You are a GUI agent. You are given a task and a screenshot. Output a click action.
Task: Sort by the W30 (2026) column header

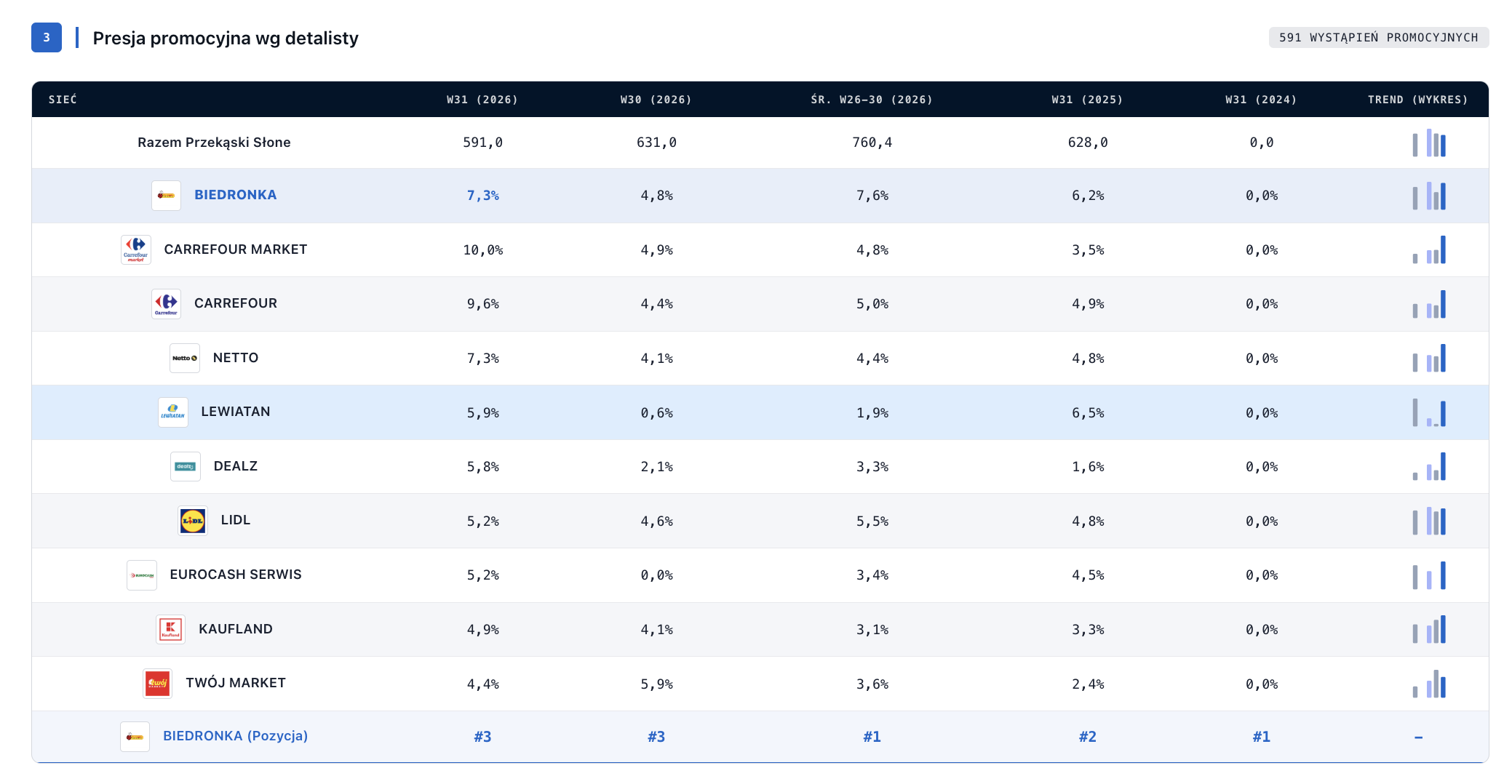click(x=656, y=100)
